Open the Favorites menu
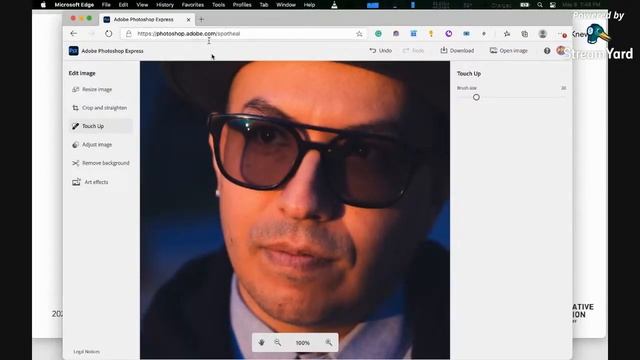The height and width of the screenshot is (360, 640). (x=193, y=5)
